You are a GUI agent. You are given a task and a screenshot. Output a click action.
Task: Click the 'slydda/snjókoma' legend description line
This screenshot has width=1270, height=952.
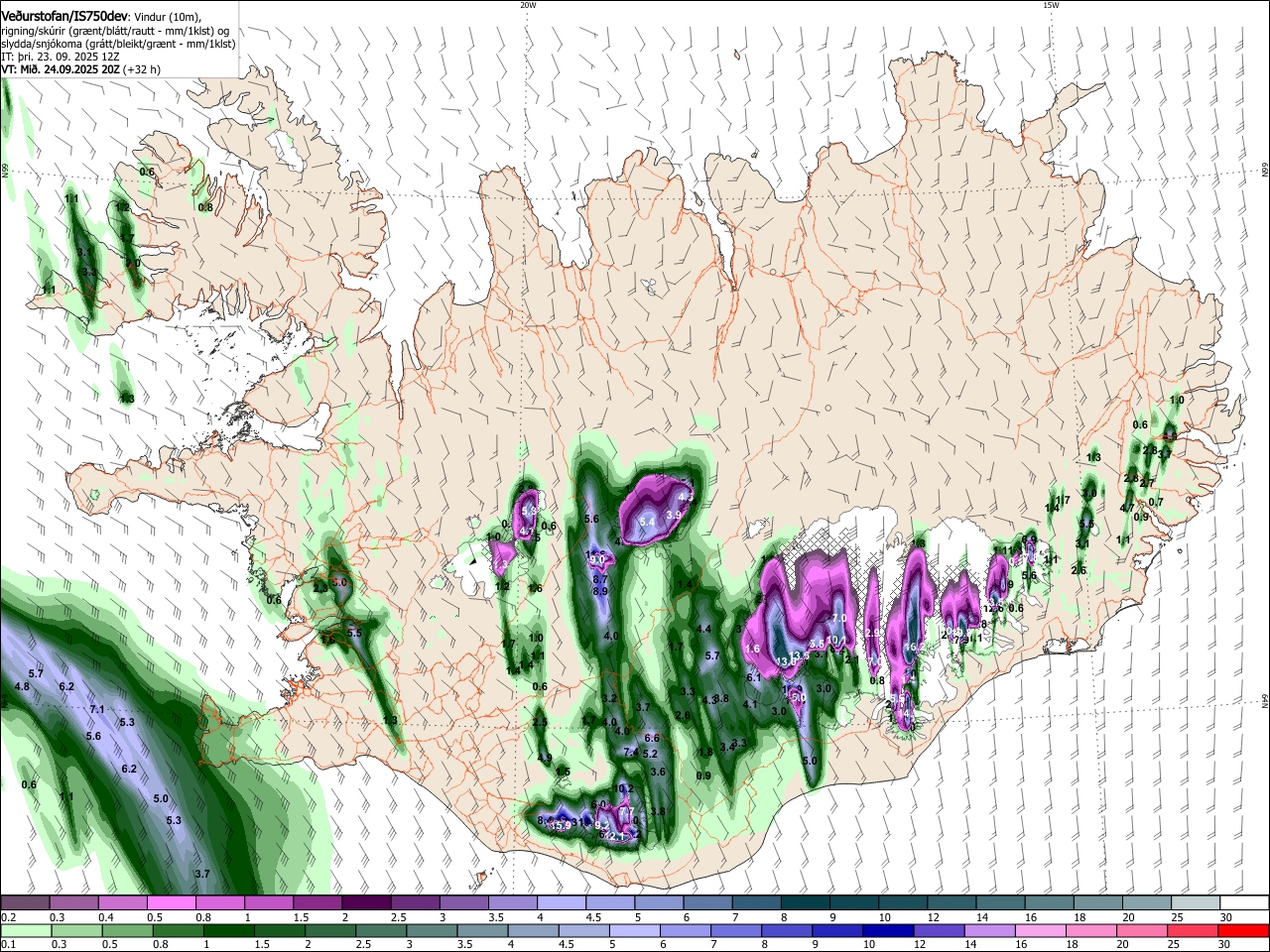(118, 44)
